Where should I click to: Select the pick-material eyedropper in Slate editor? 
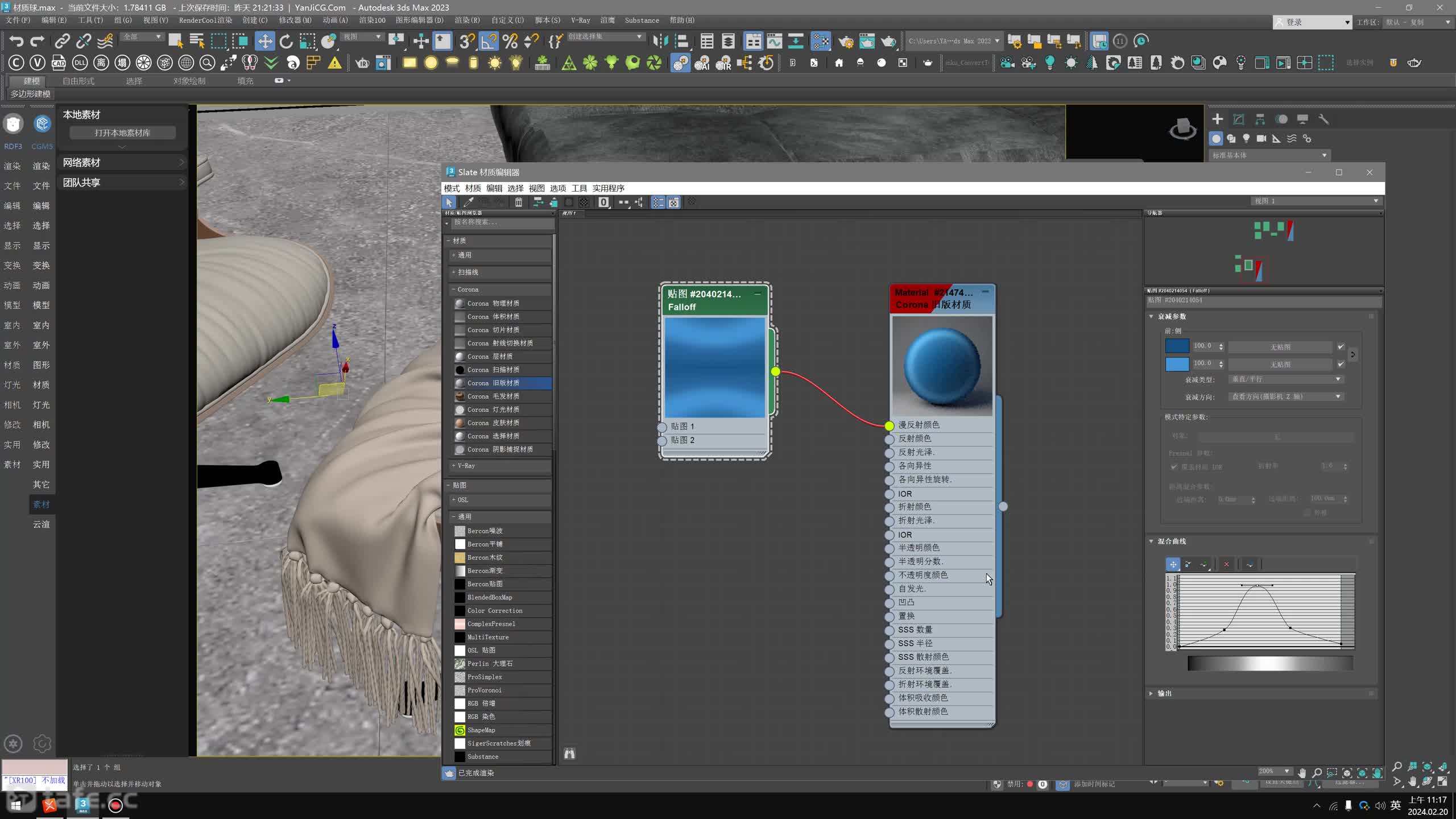[x=469, y=202]
